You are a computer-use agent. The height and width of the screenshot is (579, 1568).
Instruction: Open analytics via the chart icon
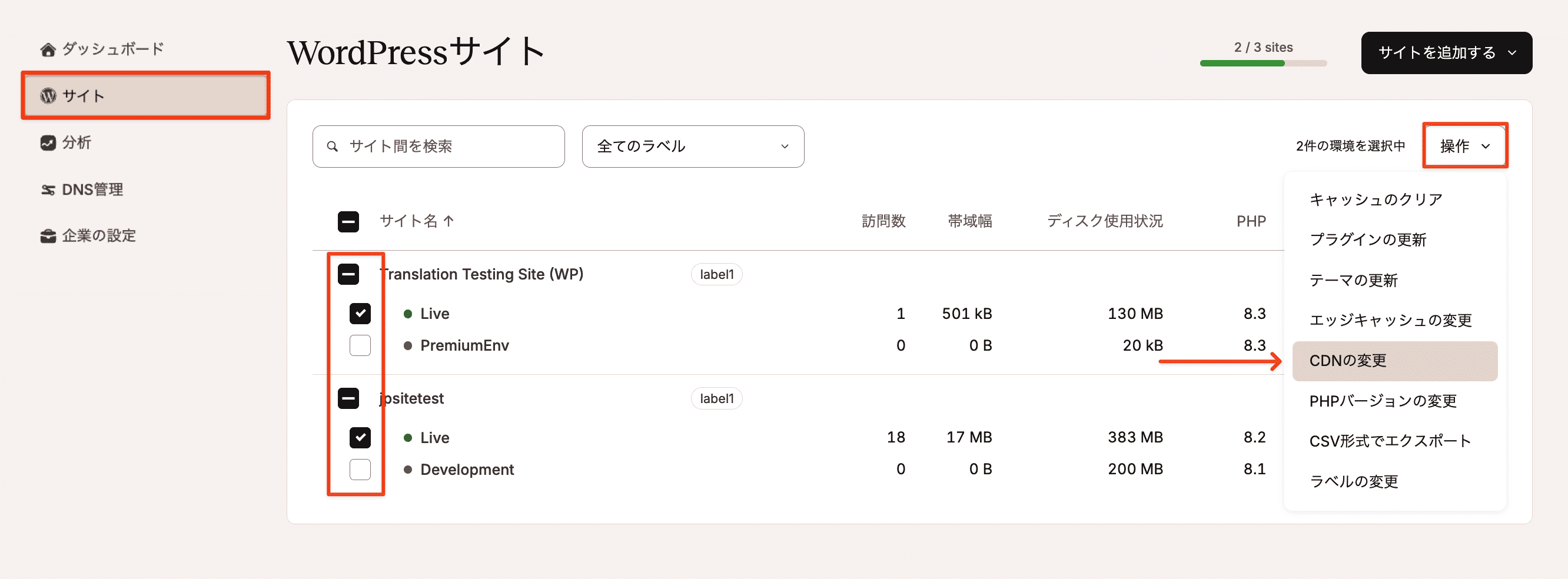(x=48, y=142)
